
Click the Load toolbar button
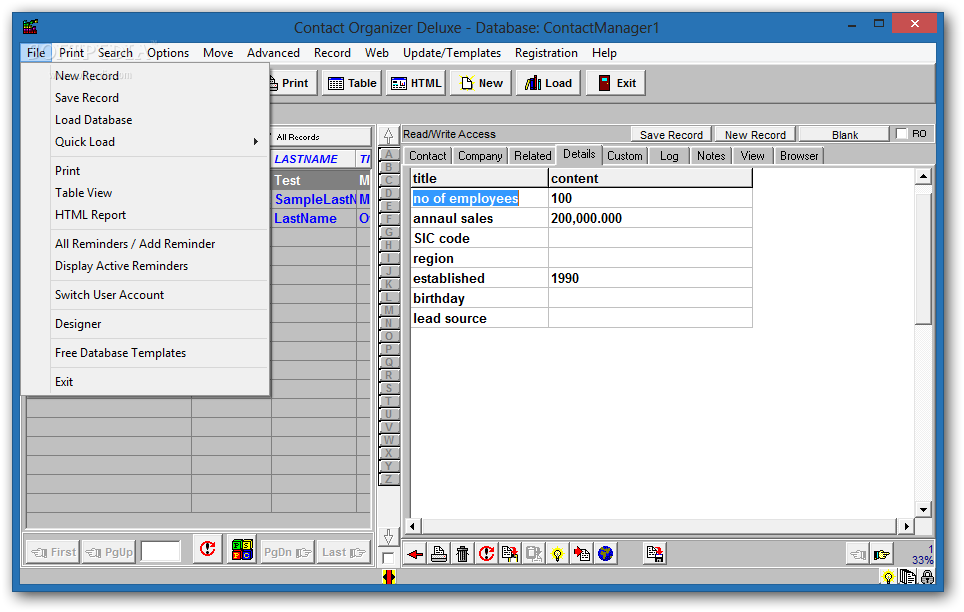pyautogui.click(x=548, y=83)
